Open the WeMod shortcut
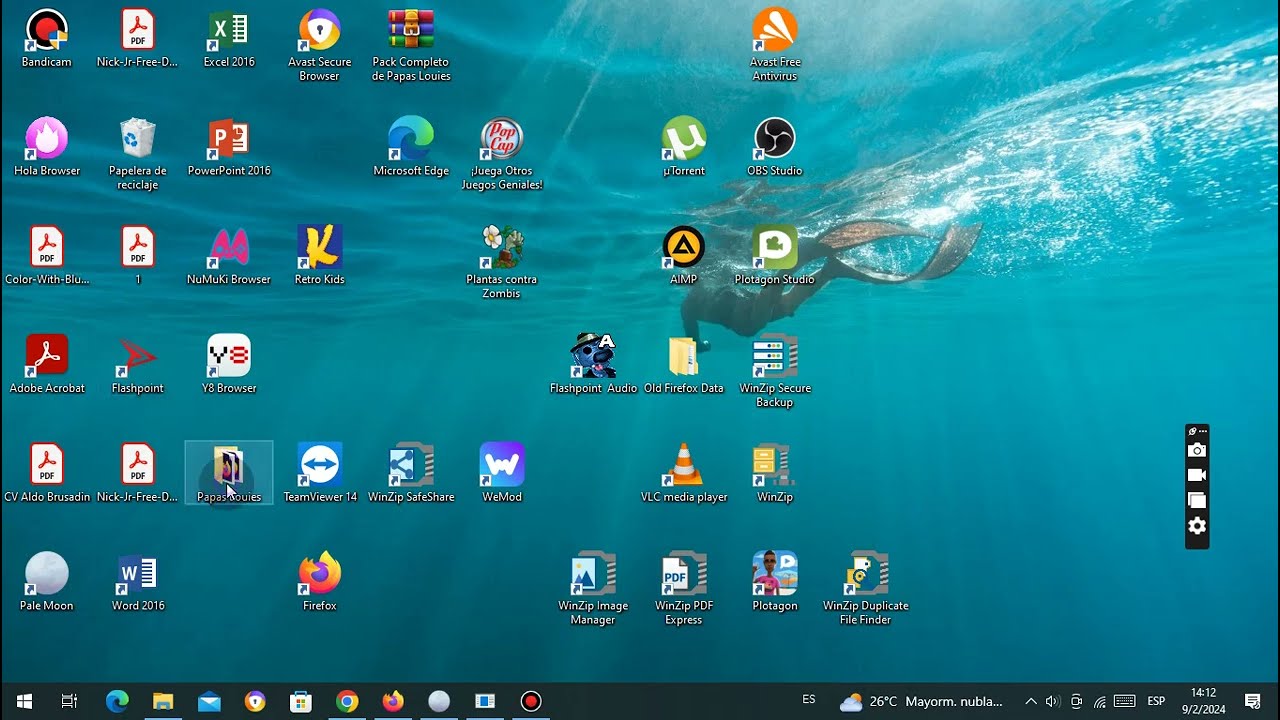Viewport: 1280px width, 720px height. click(502, 475)
